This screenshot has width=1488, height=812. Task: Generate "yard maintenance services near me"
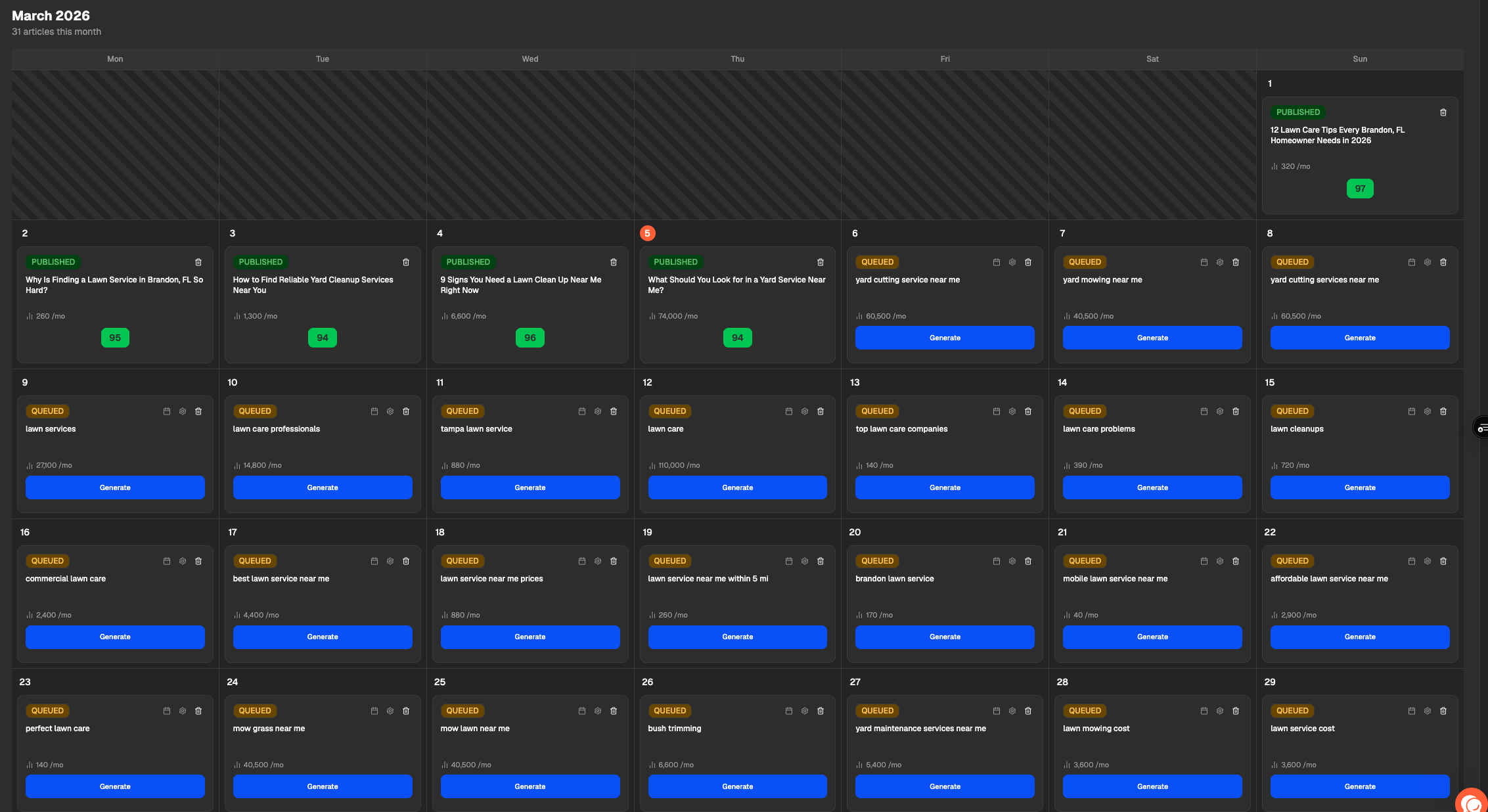tap(945, 786)
